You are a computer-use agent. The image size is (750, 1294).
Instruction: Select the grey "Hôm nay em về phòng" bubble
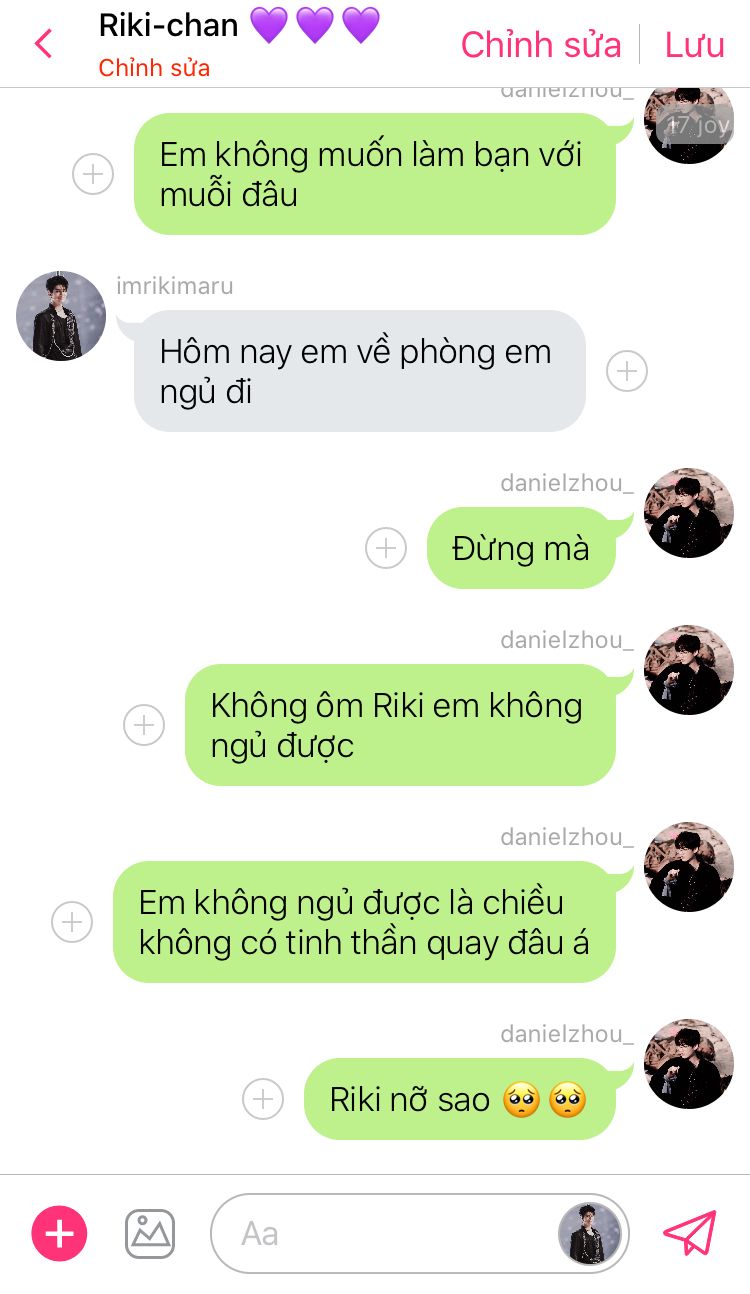tap(360, 371)
